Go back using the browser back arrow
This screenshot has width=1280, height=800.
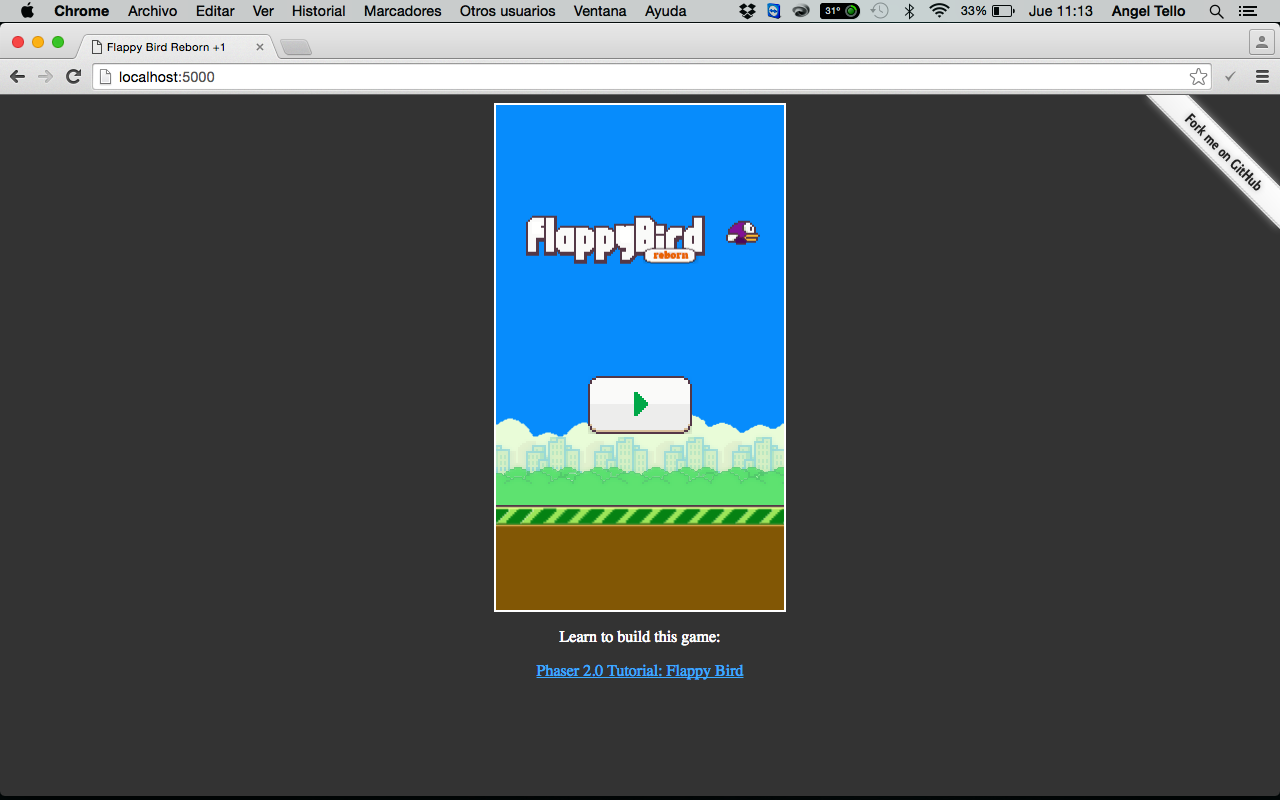click(x=17, y=77)
